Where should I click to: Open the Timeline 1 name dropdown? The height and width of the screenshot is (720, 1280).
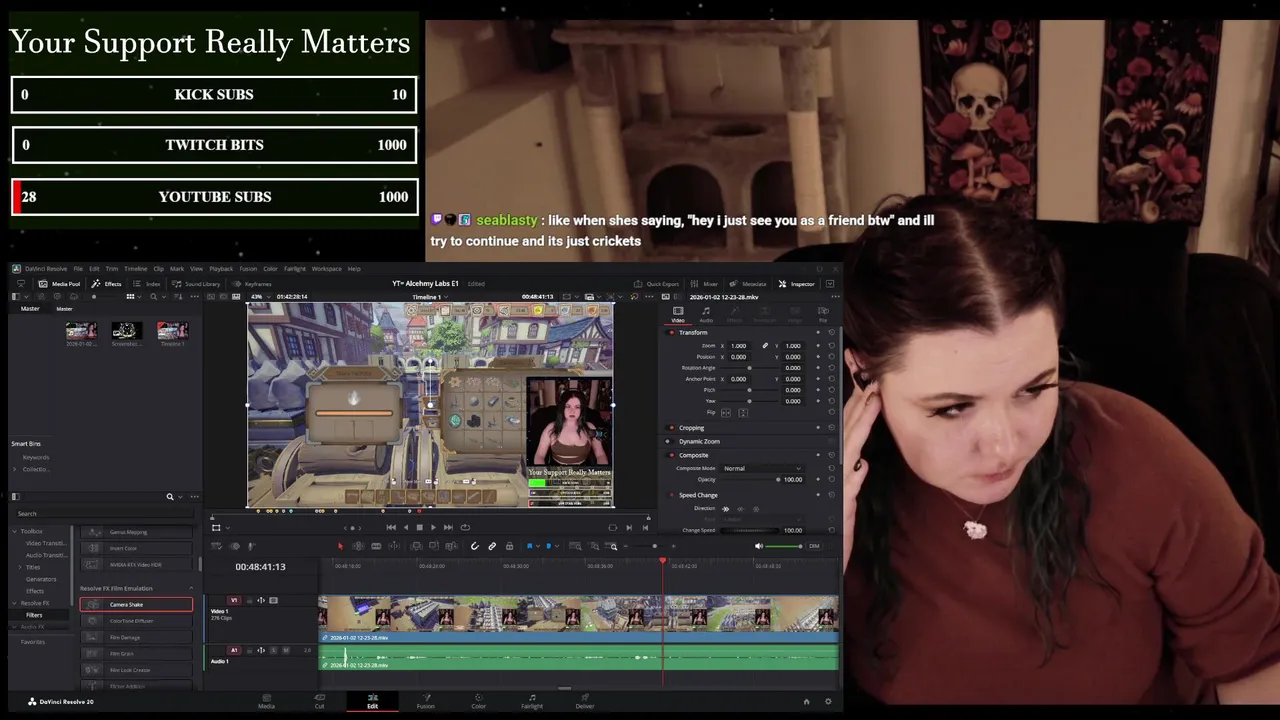(429, 297)
